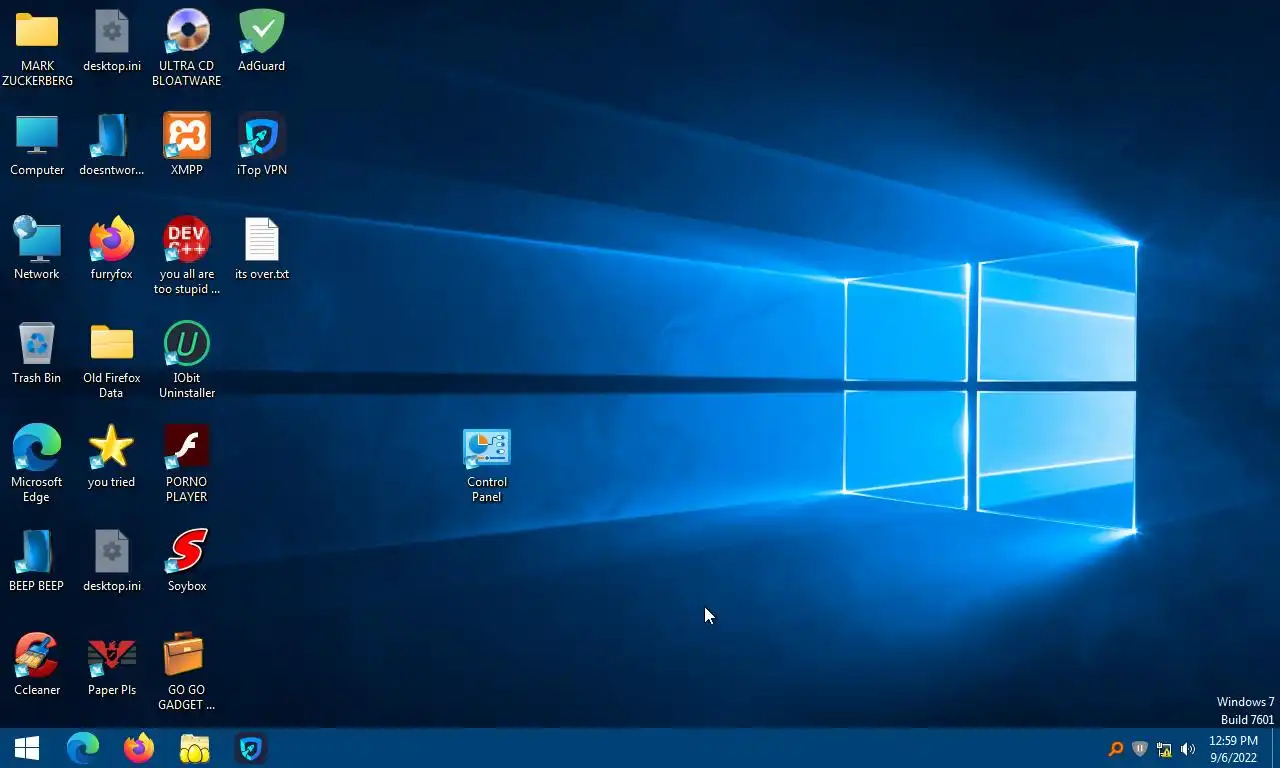Image resolution: width=1280 pixels, height=768 pixels.
Task: Select the furryfox Firefox shortcut
Action: point(112,240)
